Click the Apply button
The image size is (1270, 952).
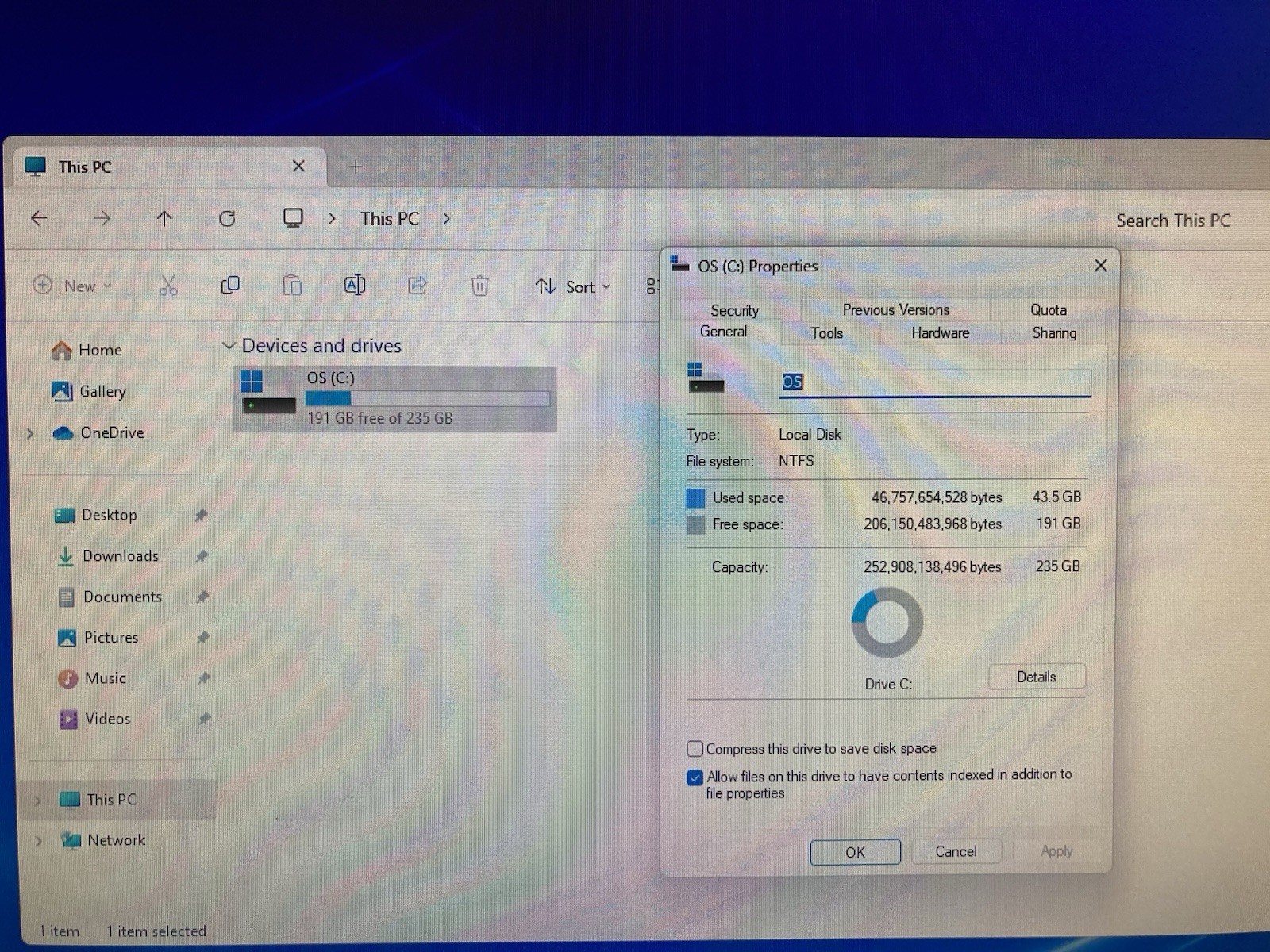pos(1056,851)
